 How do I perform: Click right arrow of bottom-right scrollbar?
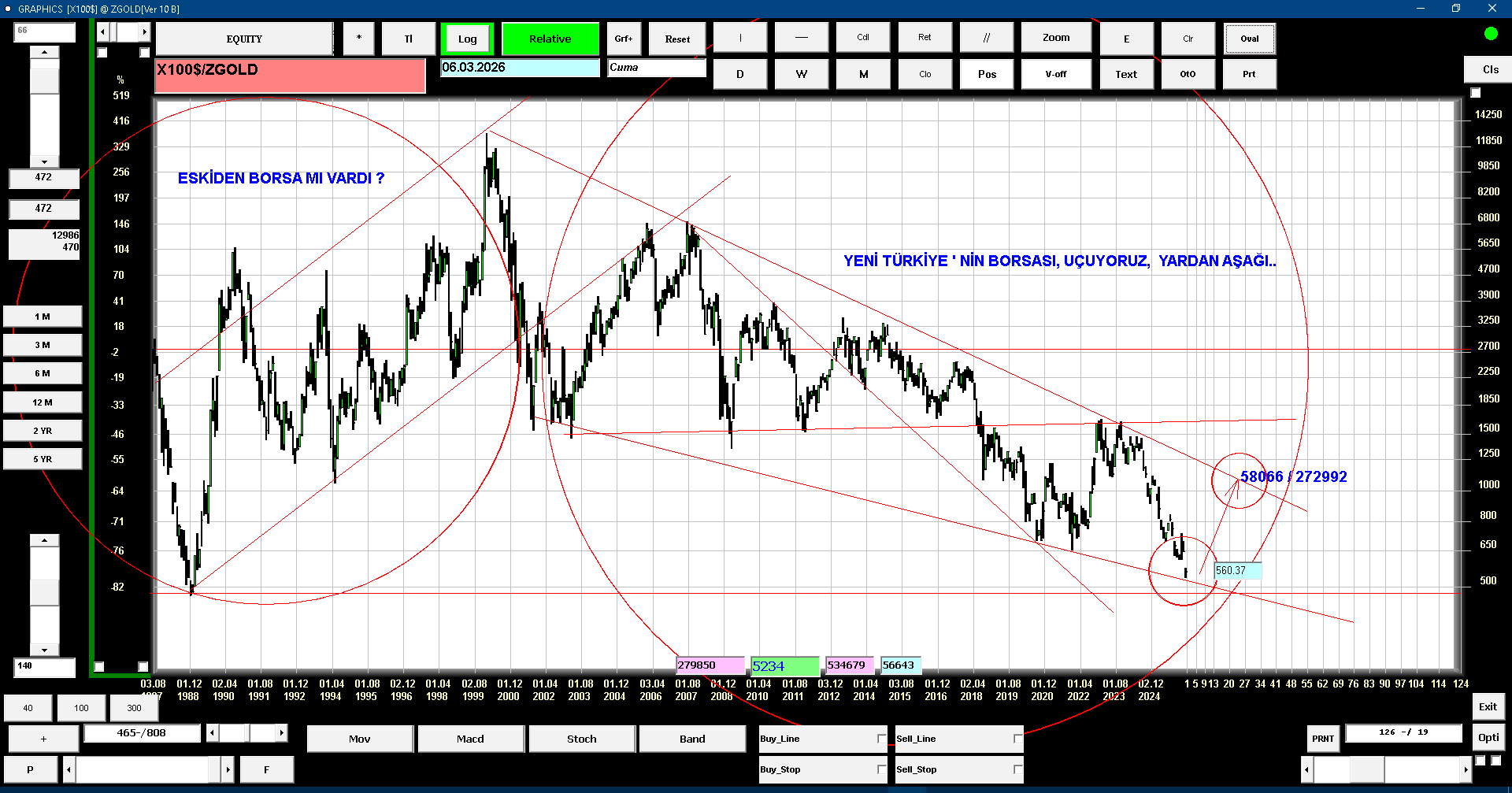coord(1466,769)
